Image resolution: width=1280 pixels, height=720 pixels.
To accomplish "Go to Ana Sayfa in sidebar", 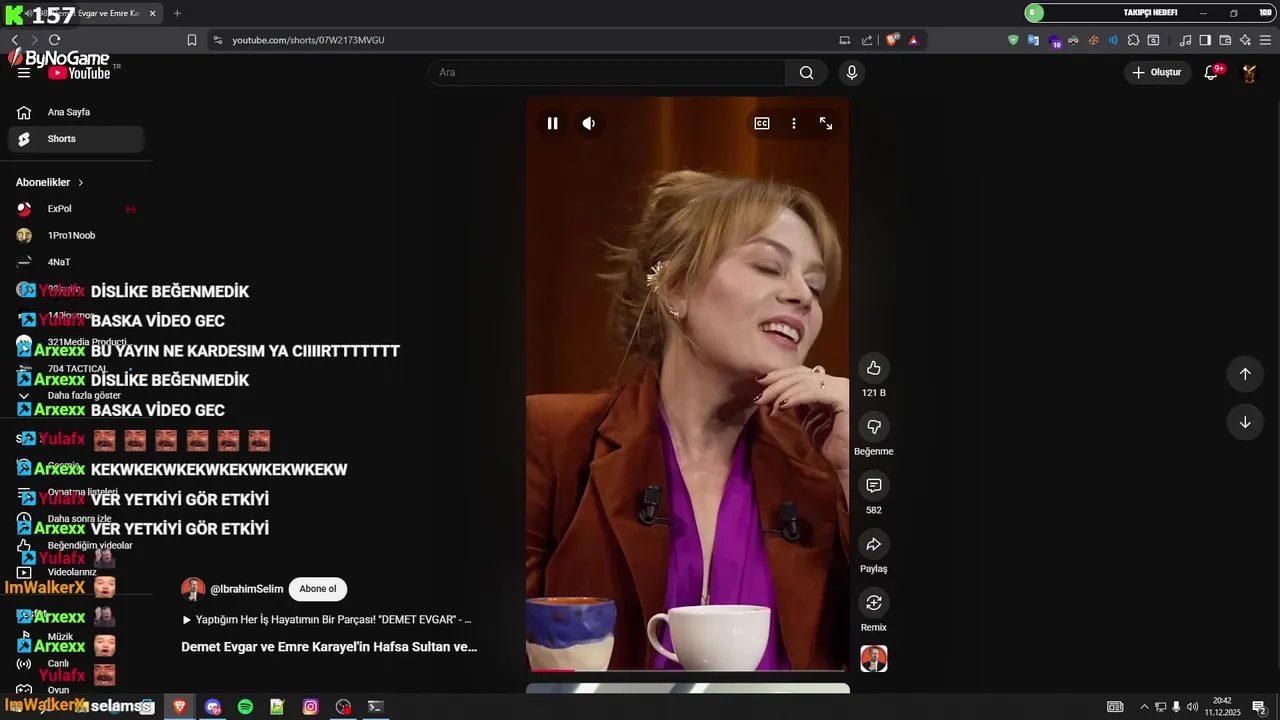I will [76, 112].
